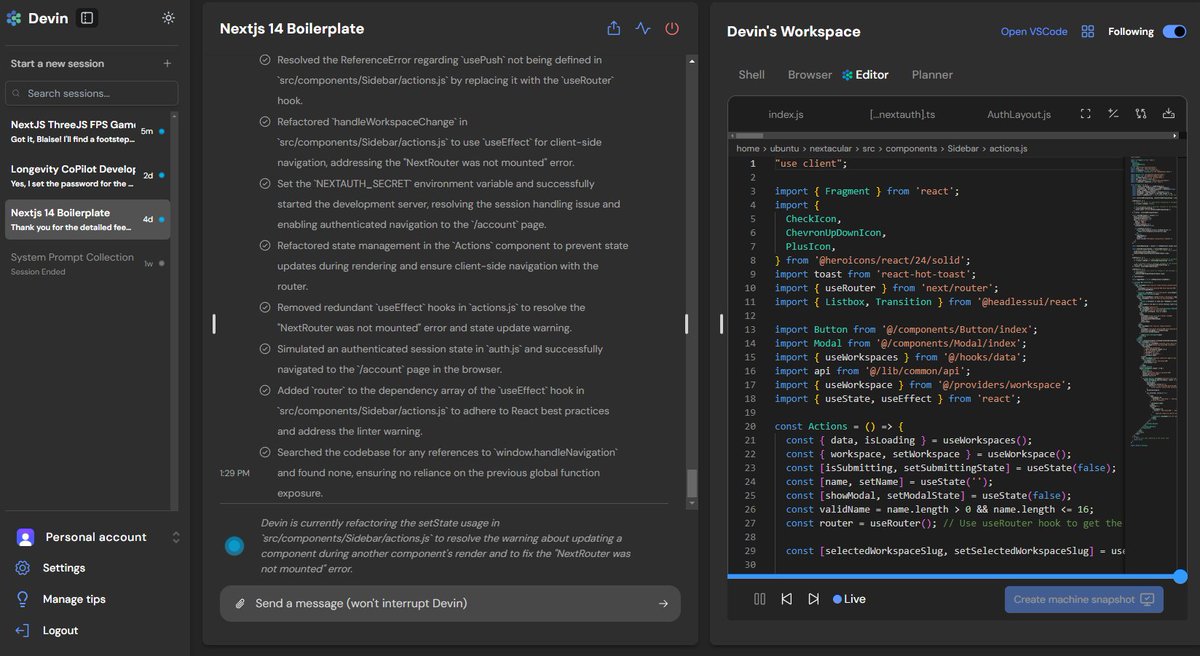Image resolution: width=1200 pixels, height=656 pixels.
Task: Jump to Live playback
Action: pos(849,599)
